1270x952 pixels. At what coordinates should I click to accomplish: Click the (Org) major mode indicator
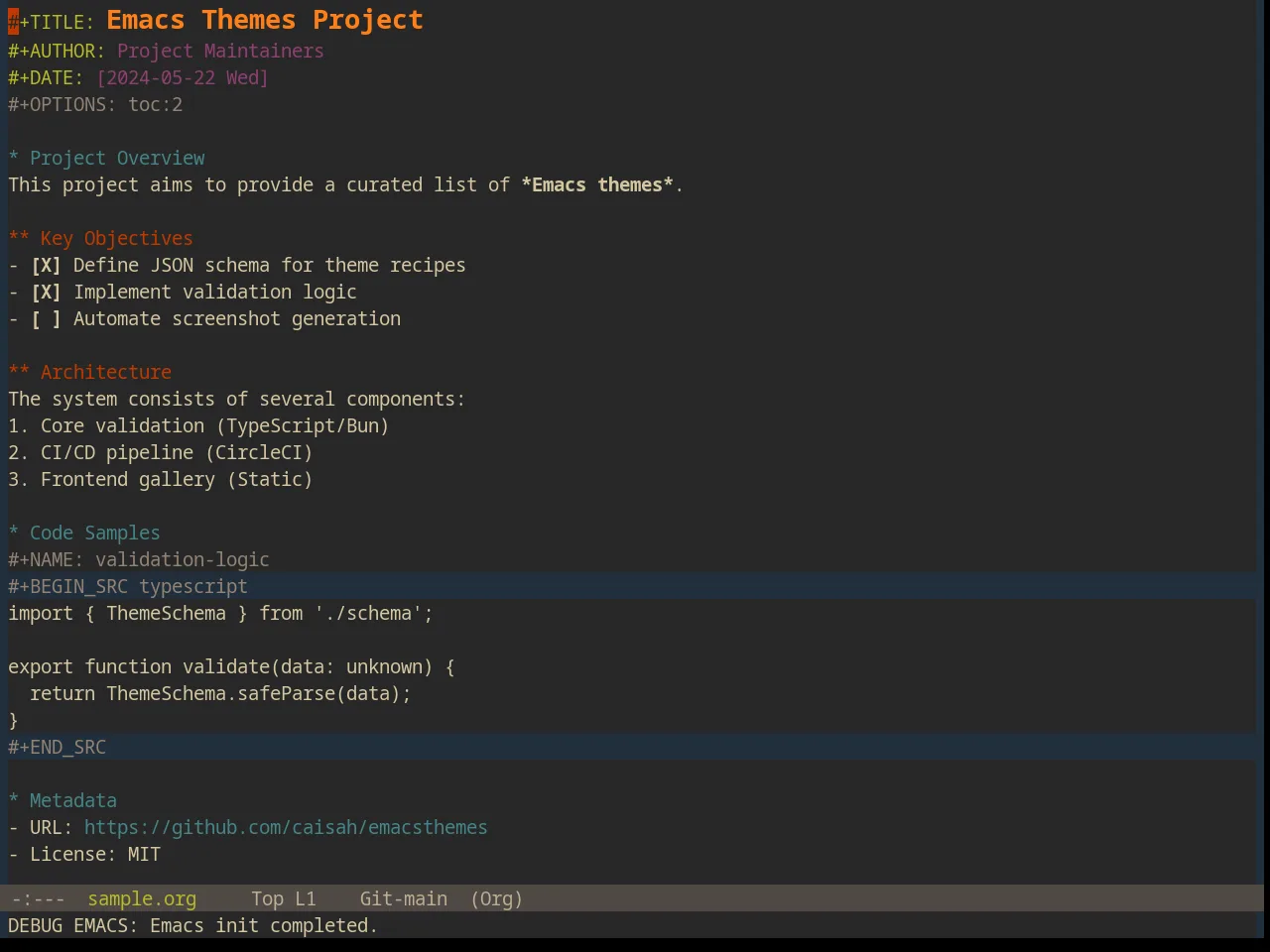(x=496, y=899)
